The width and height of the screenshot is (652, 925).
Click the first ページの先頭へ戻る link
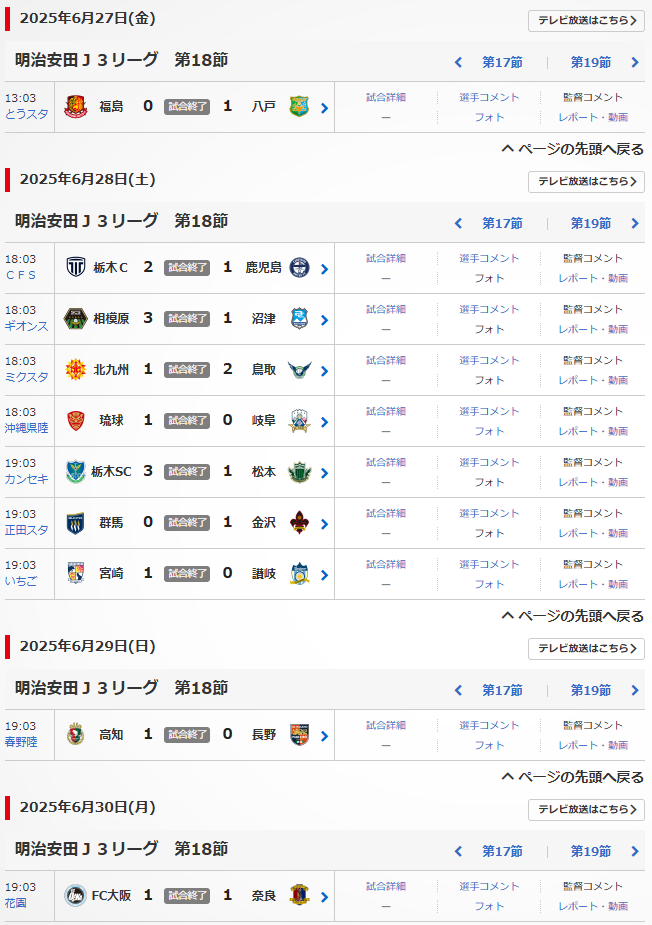tap(573, 149)
